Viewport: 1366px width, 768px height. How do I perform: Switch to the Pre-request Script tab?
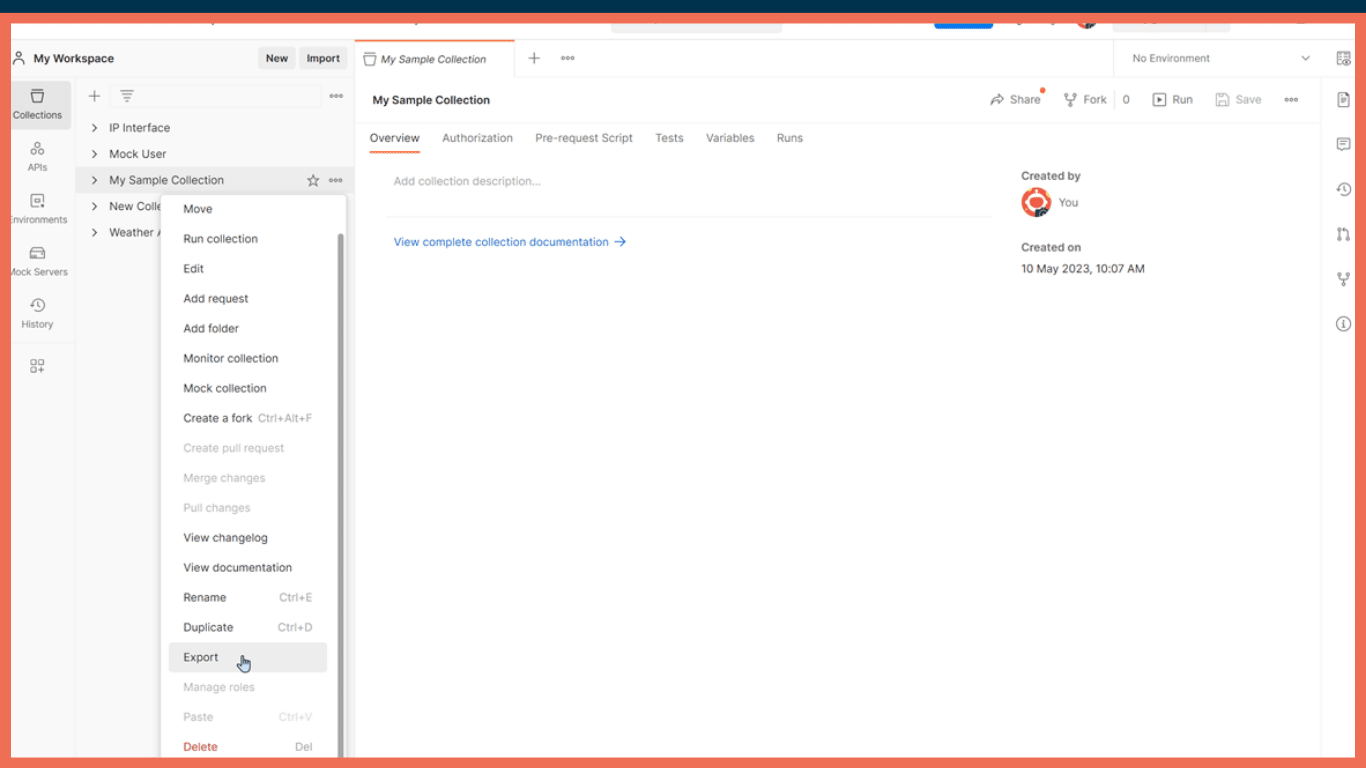point(583,138)
